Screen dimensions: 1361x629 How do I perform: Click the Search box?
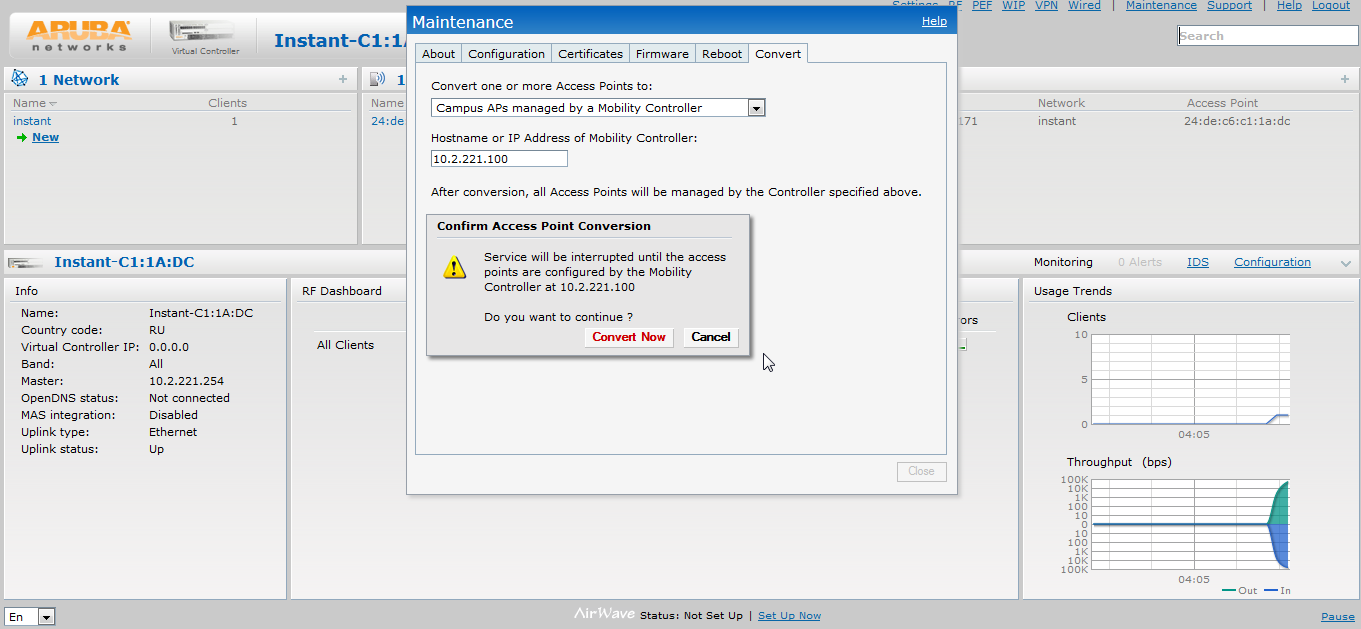coord(1267,36)
